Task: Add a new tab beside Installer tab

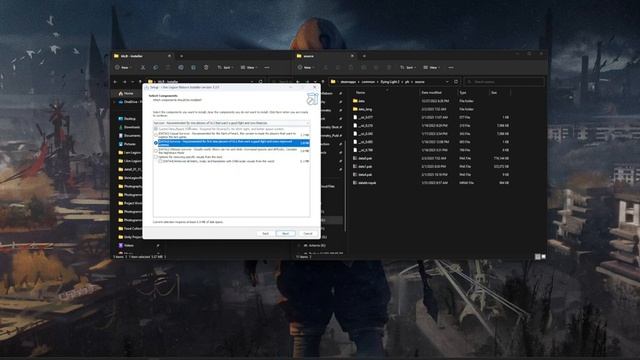Action: tap(181, 56)
